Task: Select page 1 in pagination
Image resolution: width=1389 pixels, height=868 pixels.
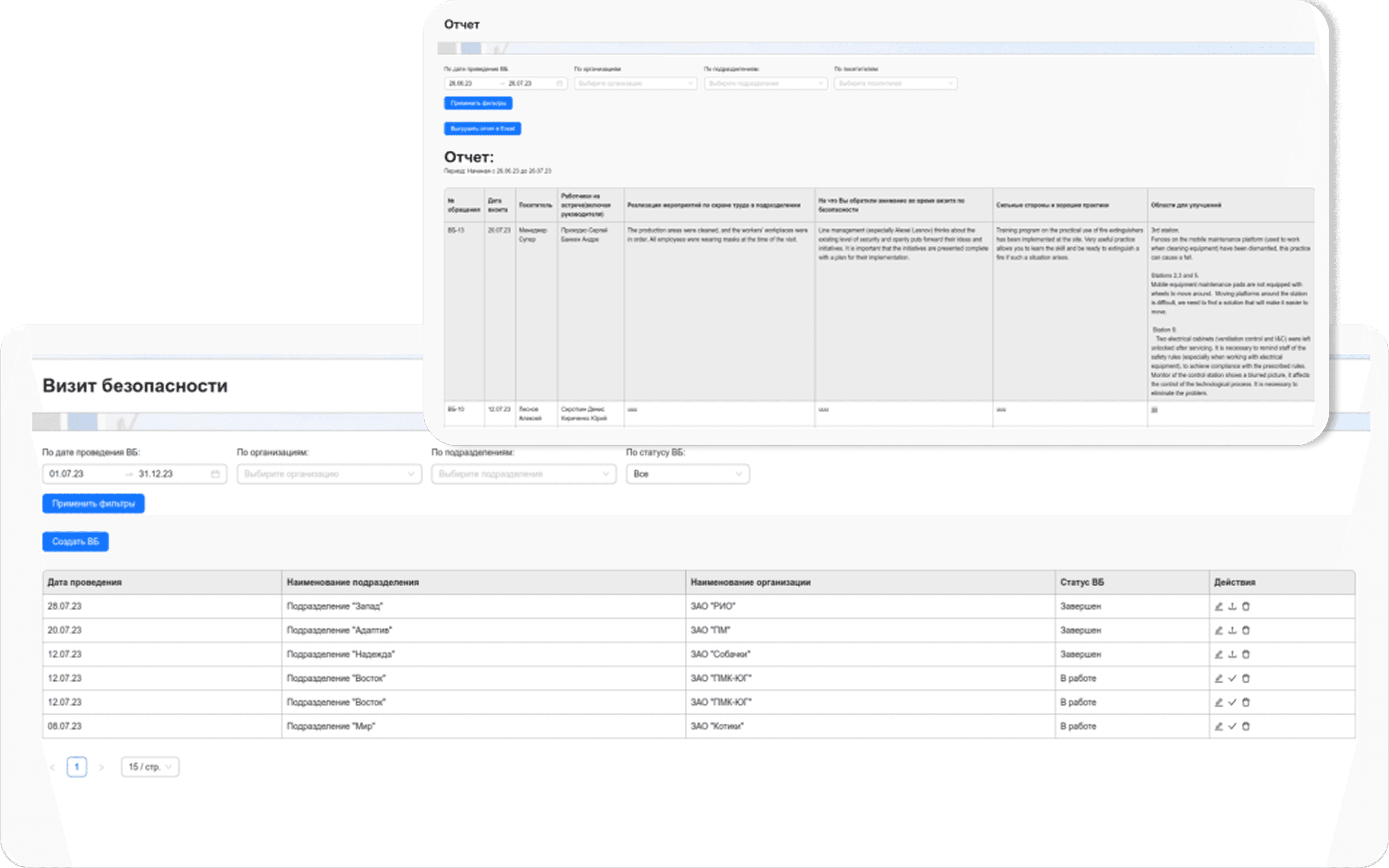Action: (x=77, y=767)
